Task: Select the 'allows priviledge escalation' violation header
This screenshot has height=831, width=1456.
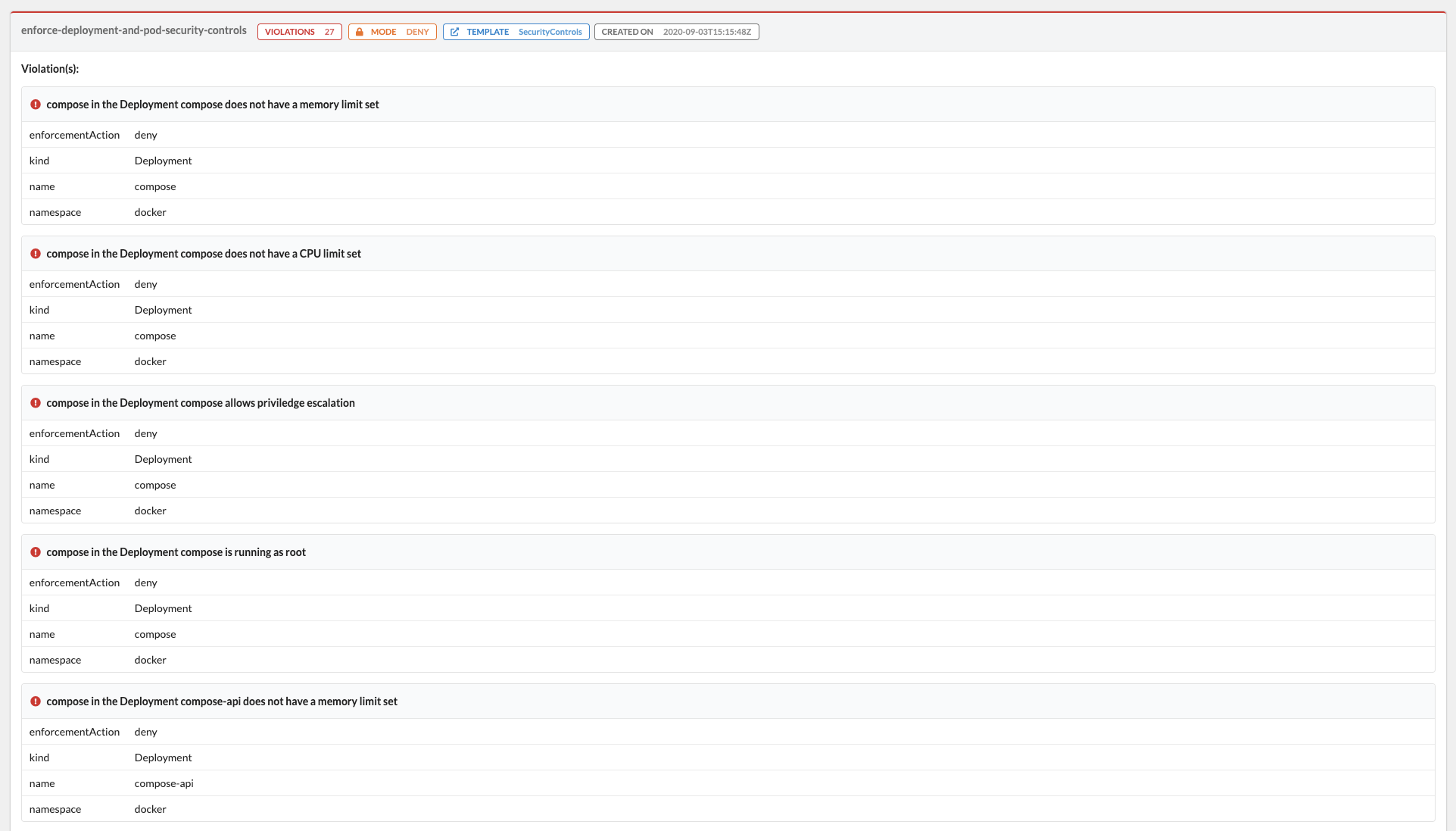Action: click(x=201, y=403)
